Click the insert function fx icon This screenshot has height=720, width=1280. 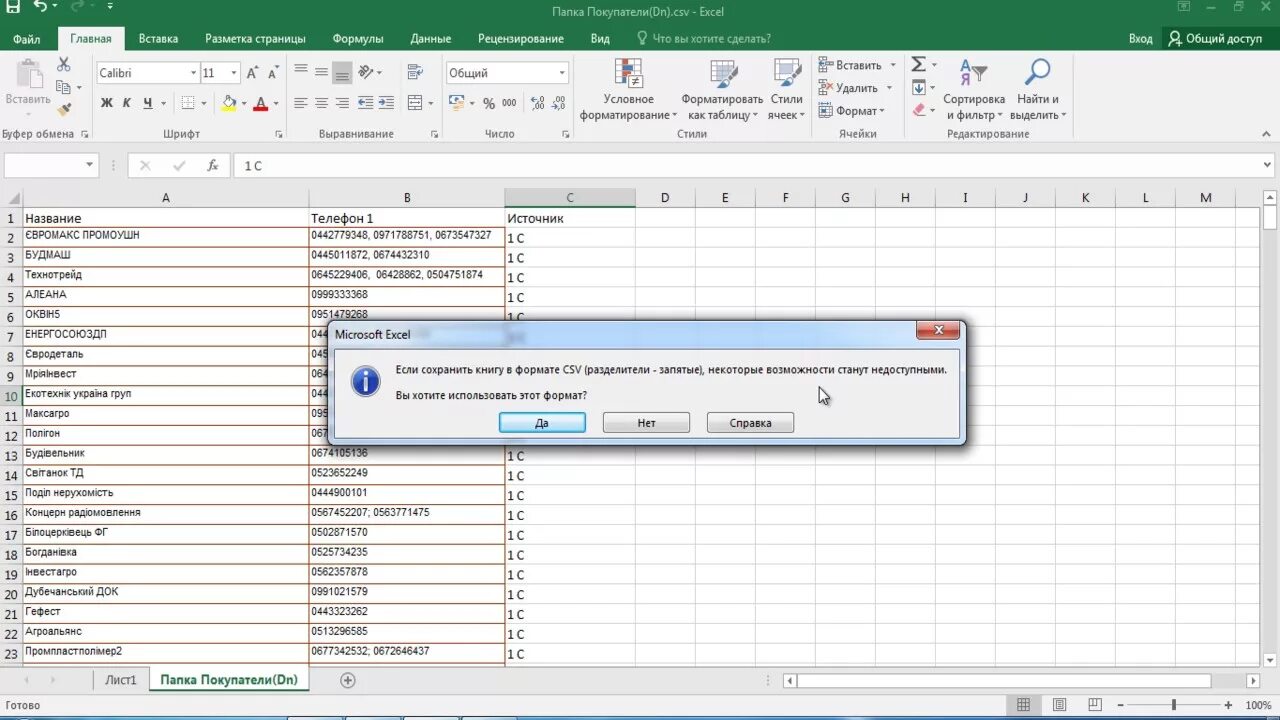(x=212, y=166)
